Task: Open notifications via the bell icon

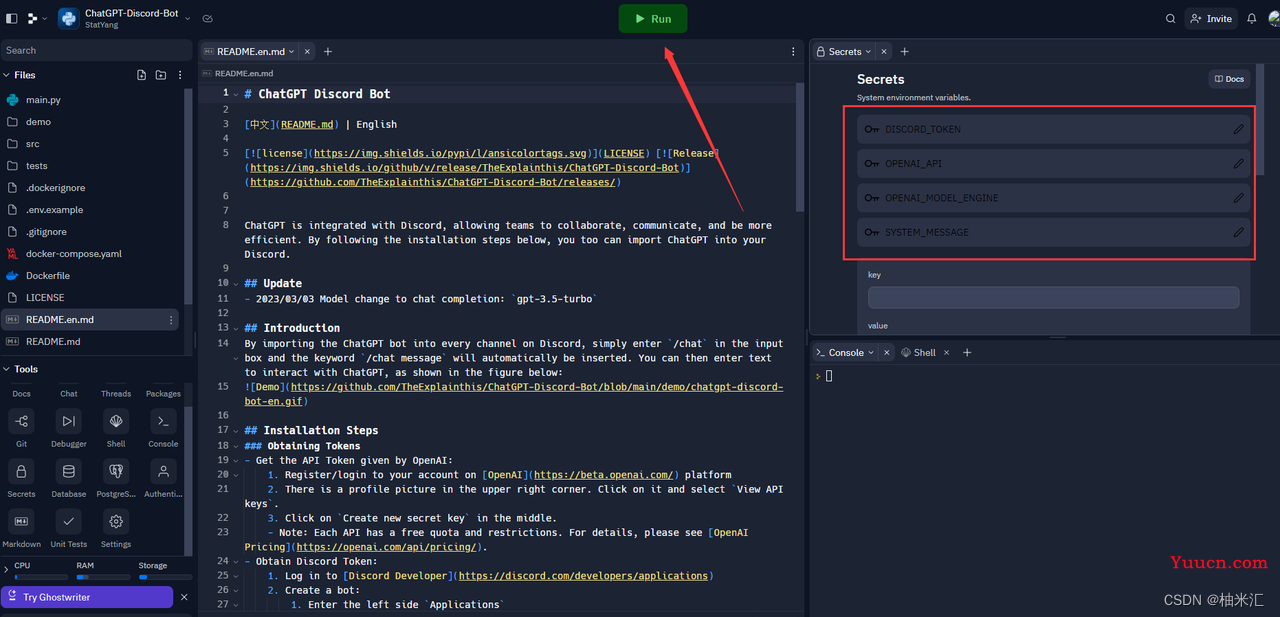Action: (x=1251, y=19)
